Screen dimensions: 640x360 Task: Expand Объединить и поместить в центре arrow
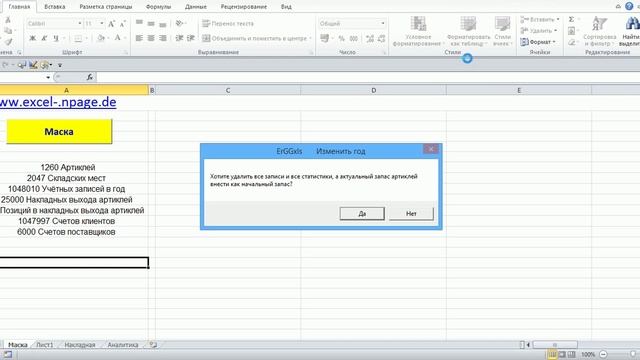310,38
